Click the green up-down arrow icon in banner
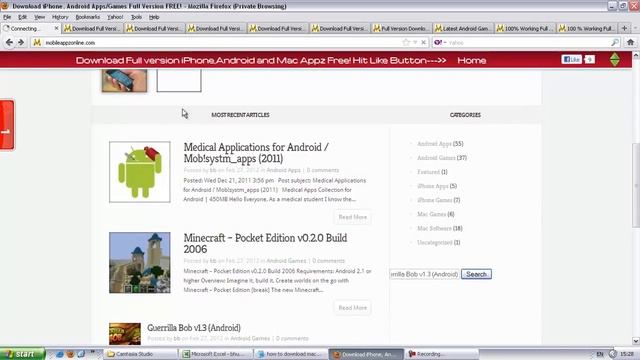The image size is (640, 360). coord(615,60)
